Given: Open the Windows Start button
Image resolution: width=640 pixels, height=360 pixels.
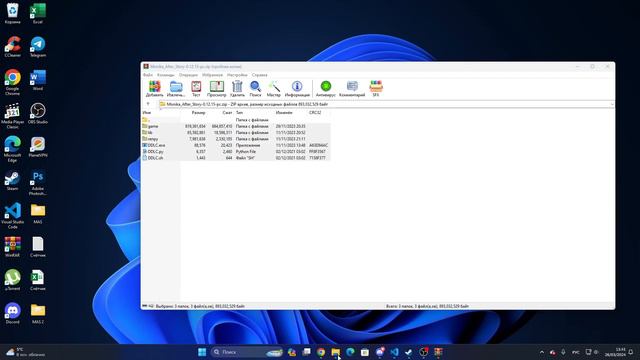Looking at the screenshot, I should point(202,352).
